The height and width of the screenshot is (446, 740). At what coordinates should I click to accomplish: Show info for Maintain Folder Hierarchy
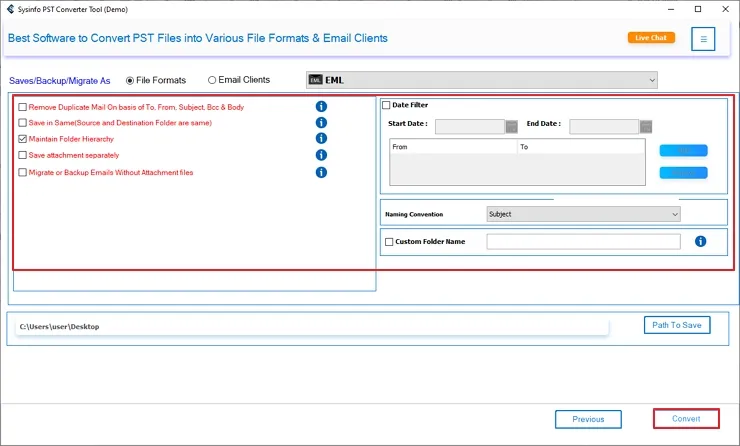tap(321, 138)
